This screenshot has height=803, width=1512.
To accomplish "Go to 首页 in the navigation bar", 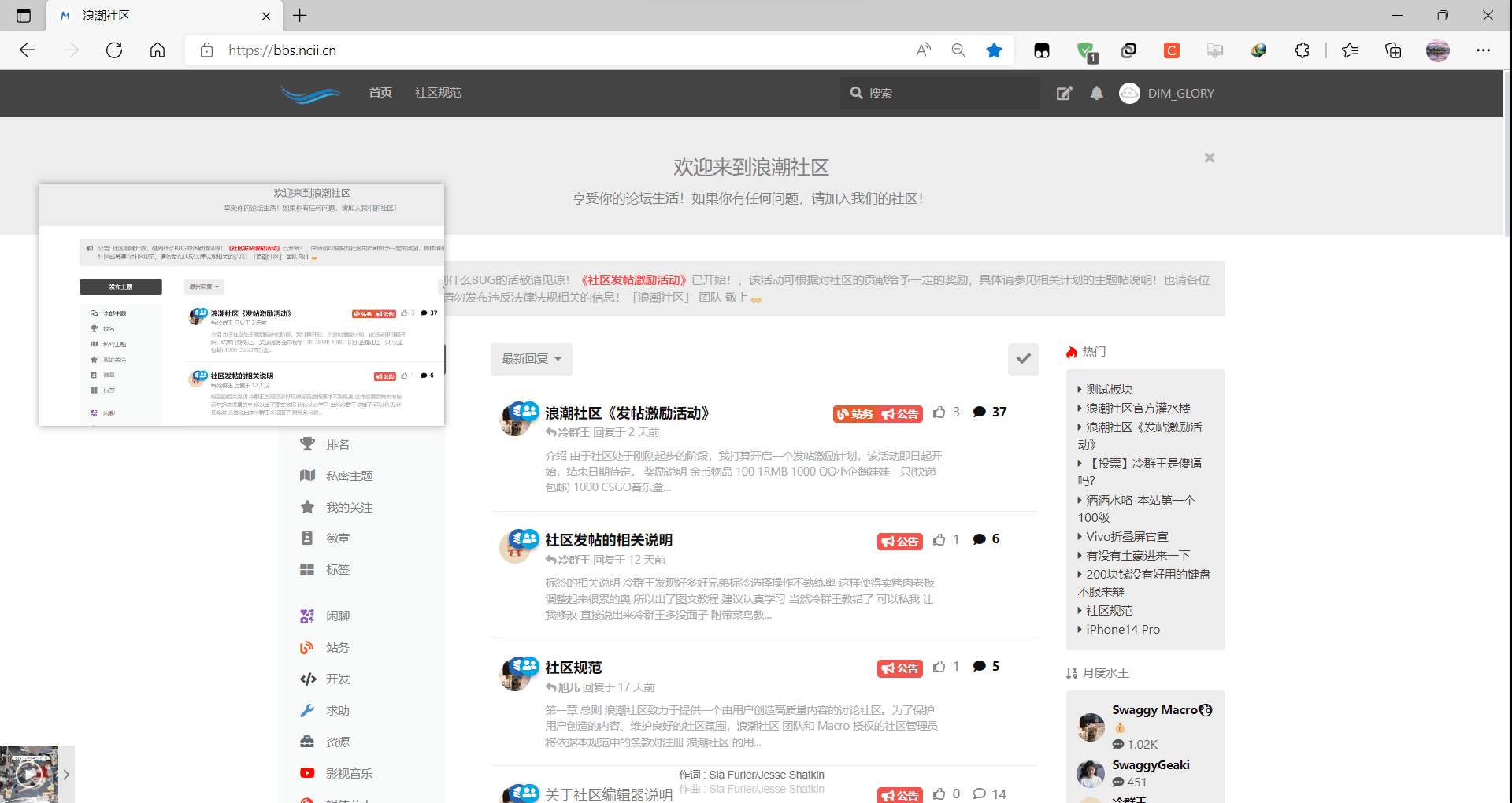I will click(380, 93).
